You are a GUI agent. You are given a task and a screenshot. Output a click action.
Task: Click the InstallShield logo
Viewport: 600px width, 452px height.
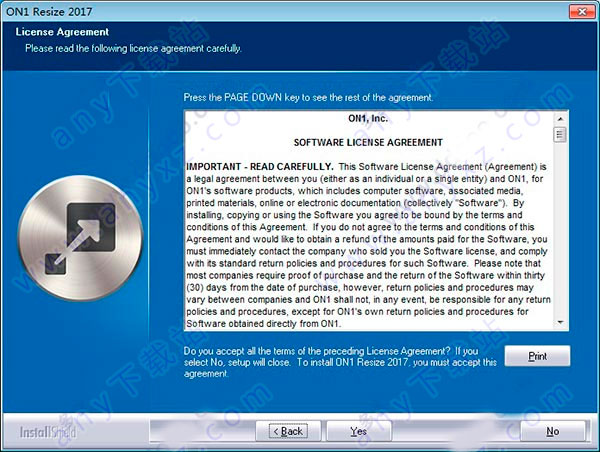coord(48,432)
